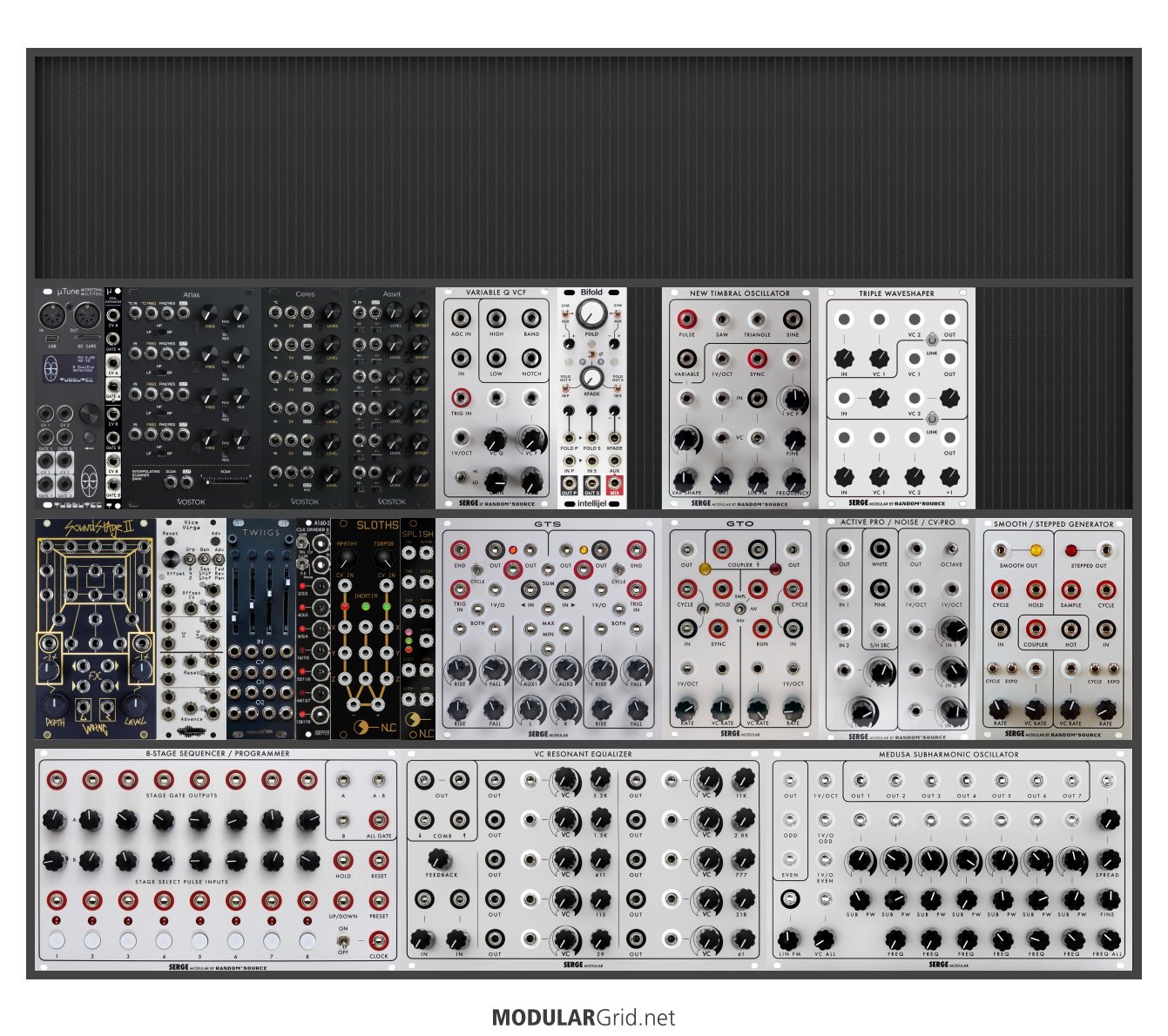1168x1036 pixels.
Task: Adjust the DEPTH knob on SoundStage II
Action: (x=56, y=704)
